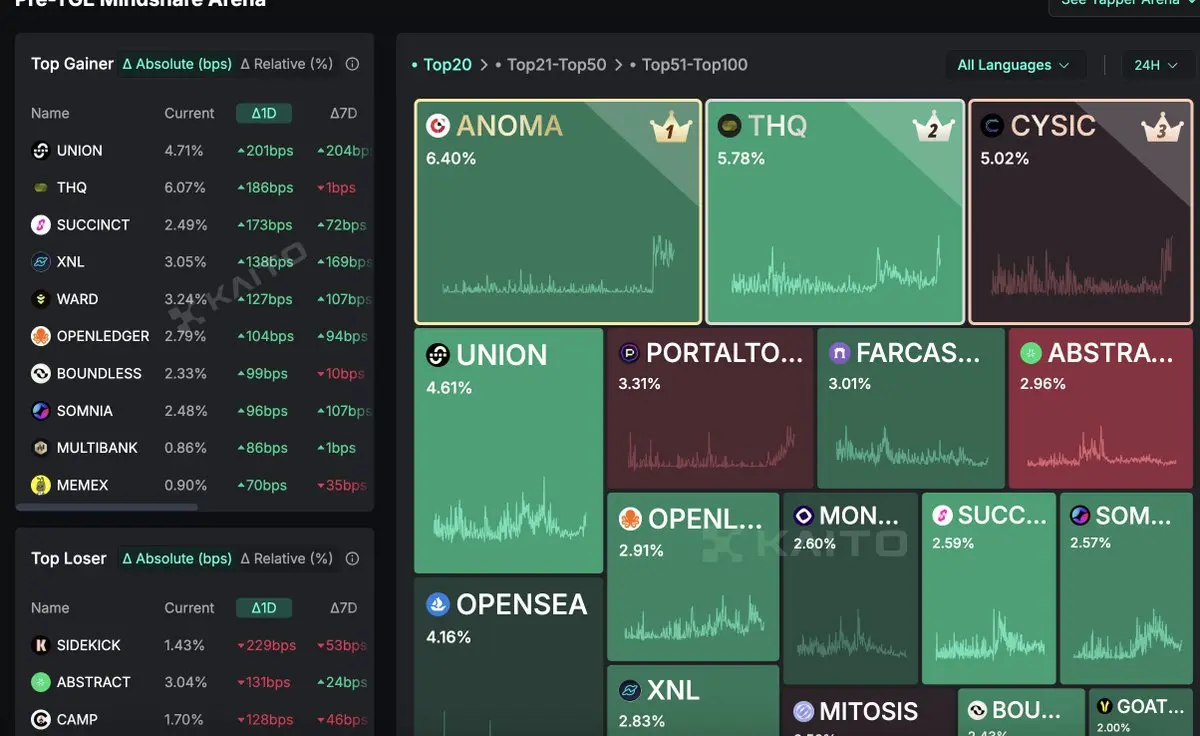
Task: Click SIDEKICK's 229bps Δ1D value
Action: click(265, 645)
